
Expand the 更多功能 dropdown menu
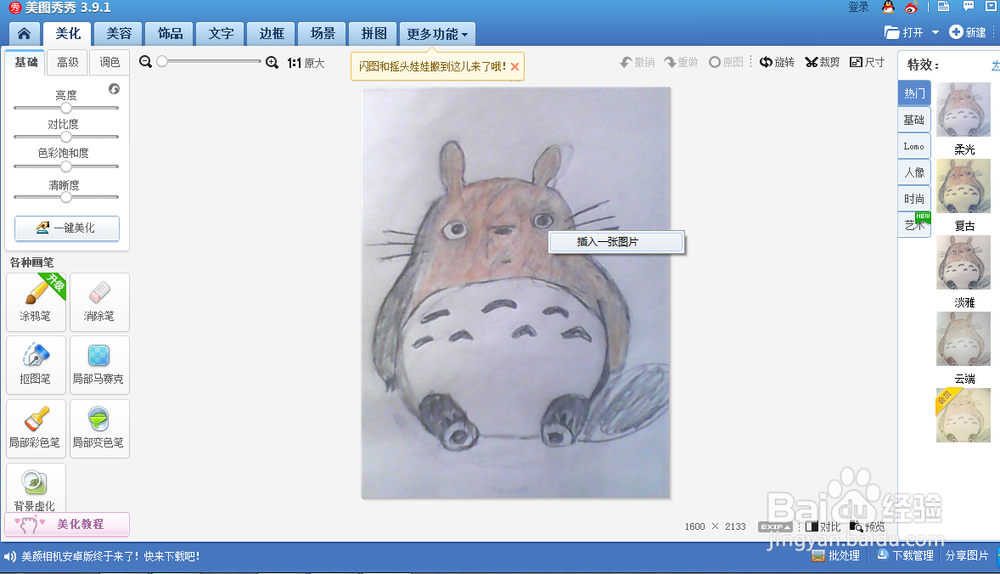(x=438, y=34)
